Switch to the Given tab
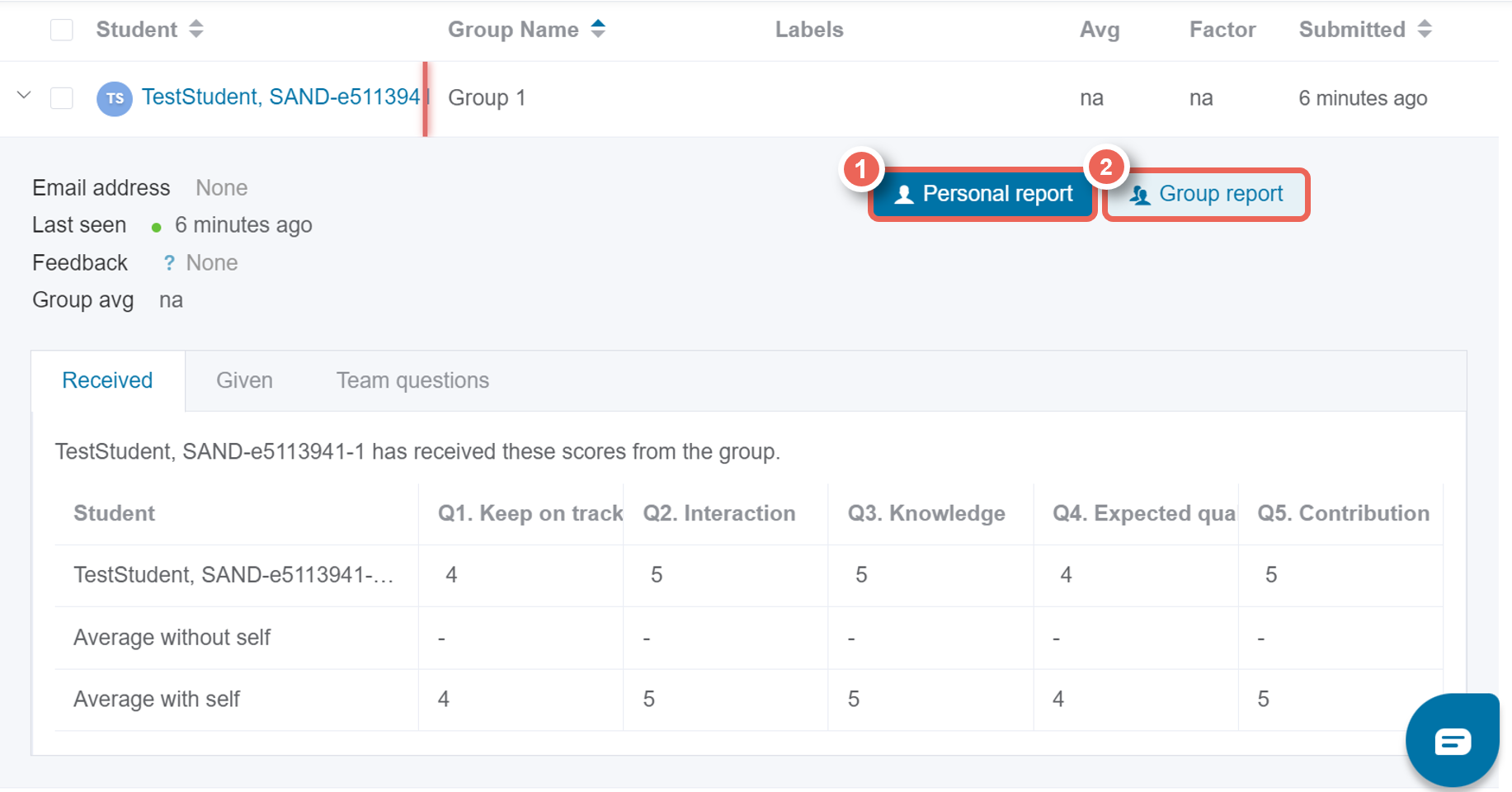Screen dimensions: 1512x792 pos(244,380)
